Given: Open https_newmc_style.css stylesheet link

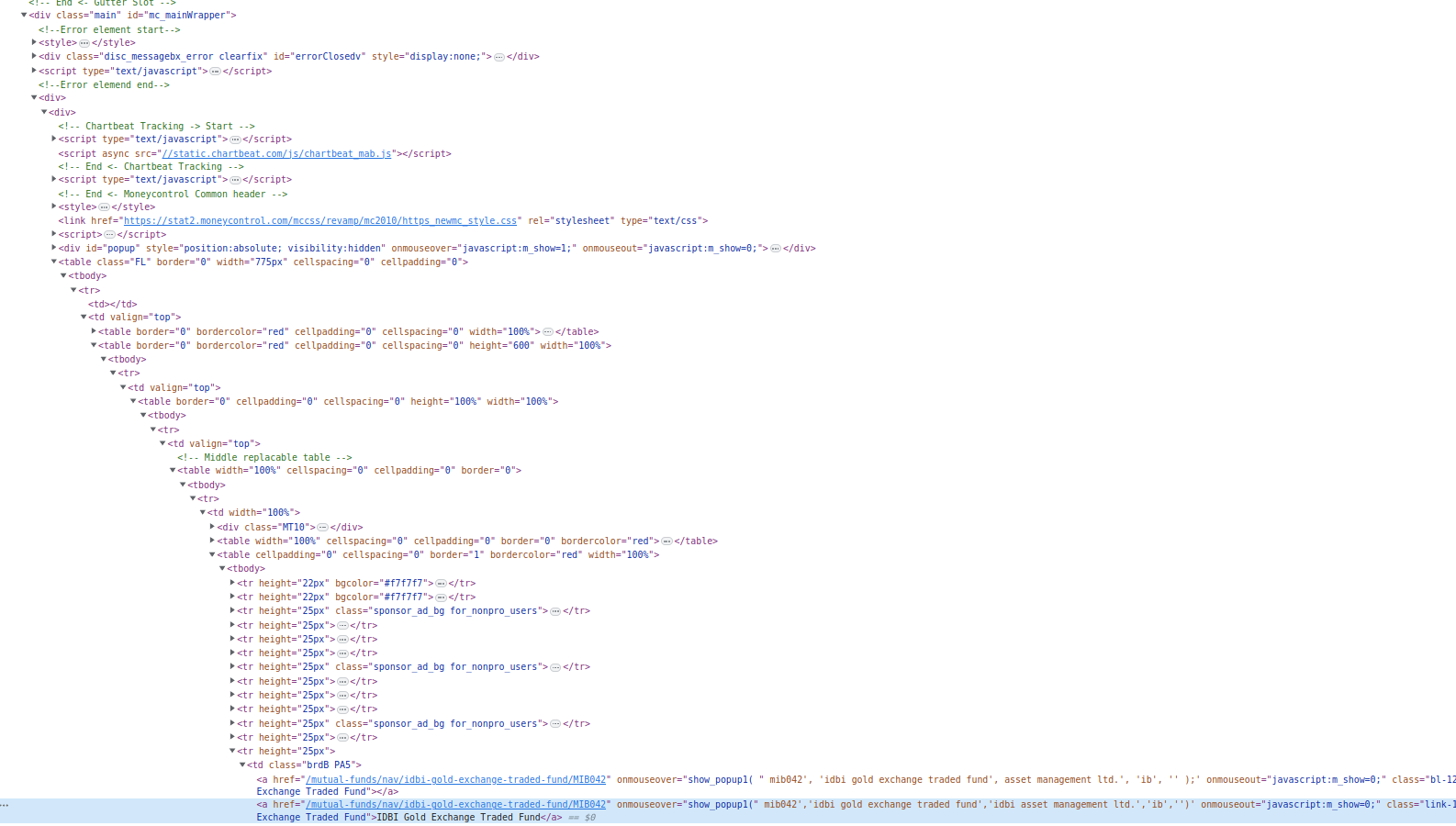Looking at the screenshot, I should (x=320, y=220).
